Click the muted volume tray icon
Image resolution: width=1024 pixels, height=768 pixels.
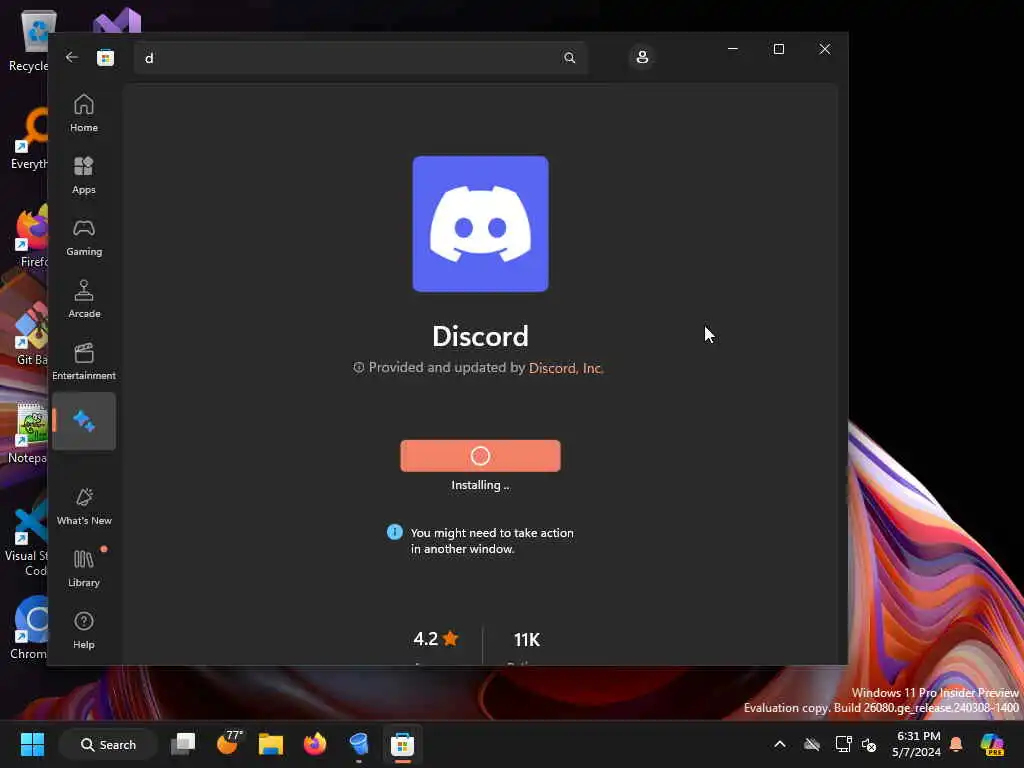[x=869, y=744]
